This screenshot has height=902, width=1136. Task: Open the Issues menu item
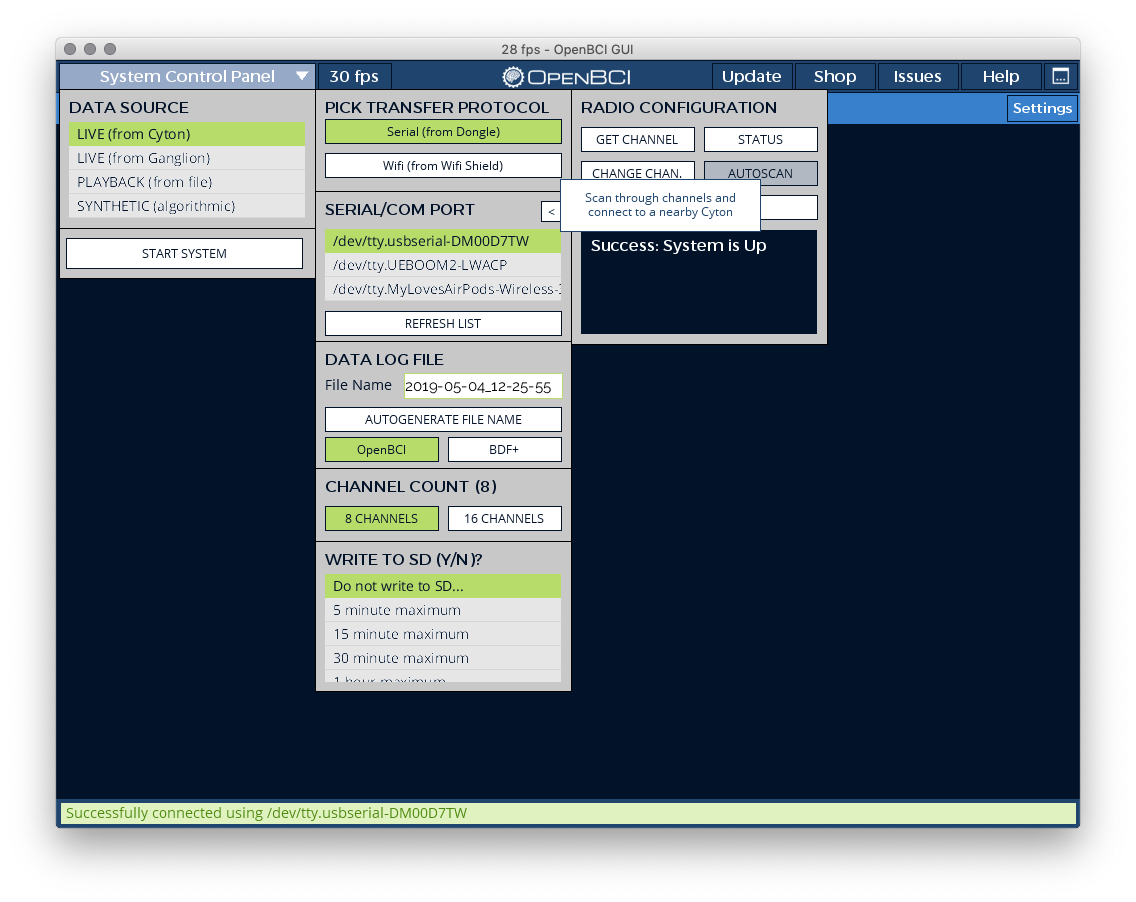click(x=918, y=76)
